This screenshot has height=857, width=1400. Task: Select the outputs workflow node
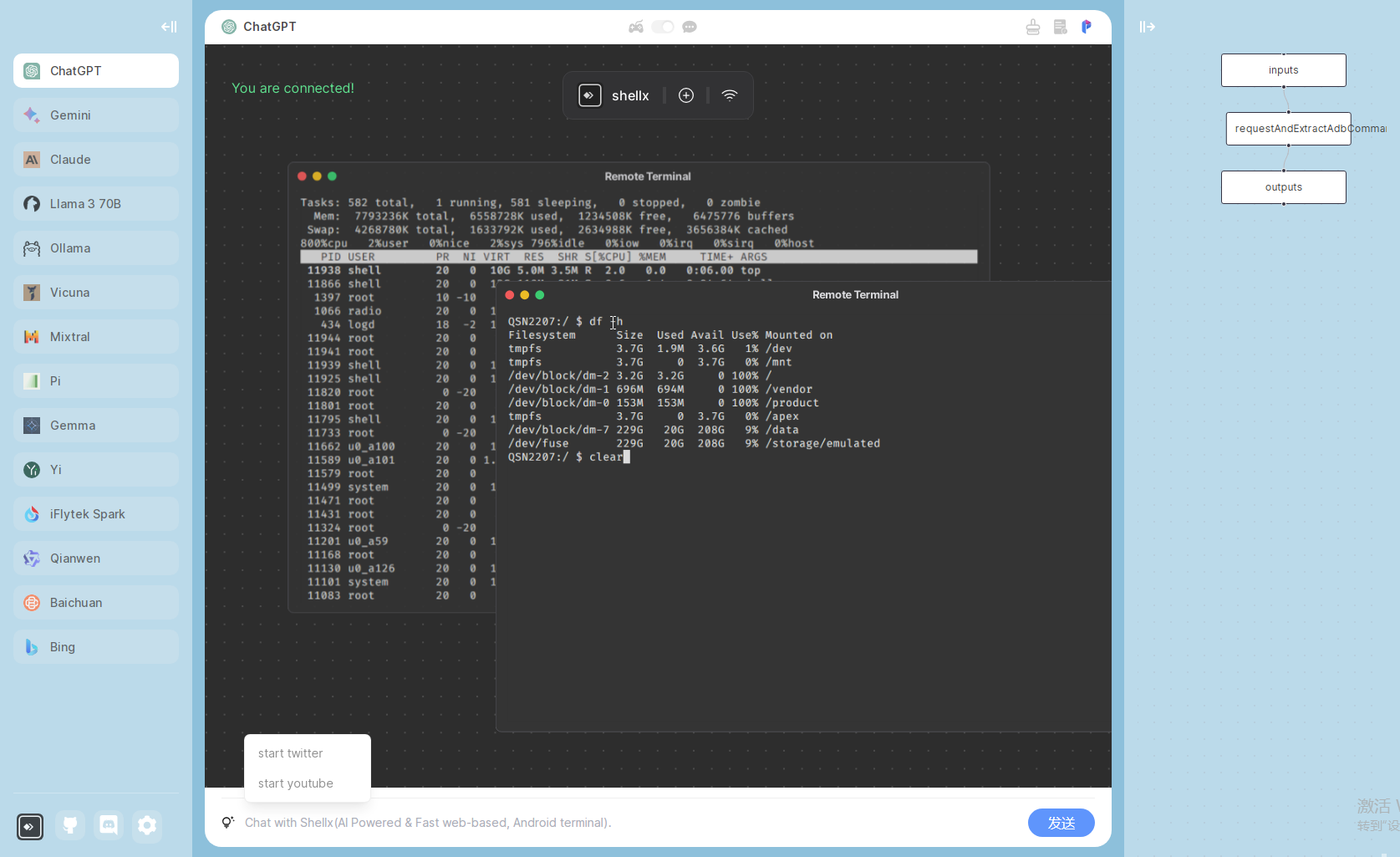click(x=1284, y=187)
